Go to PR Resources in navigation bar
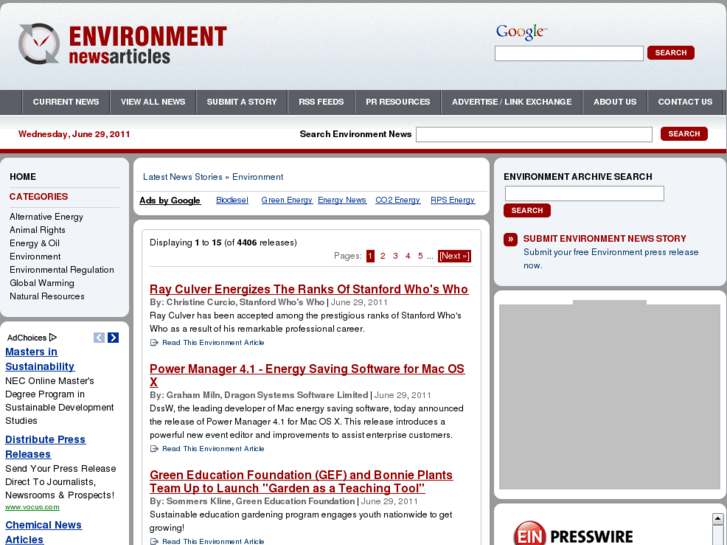The width and height of the screenshot is (727, 545). pos(398,102)
